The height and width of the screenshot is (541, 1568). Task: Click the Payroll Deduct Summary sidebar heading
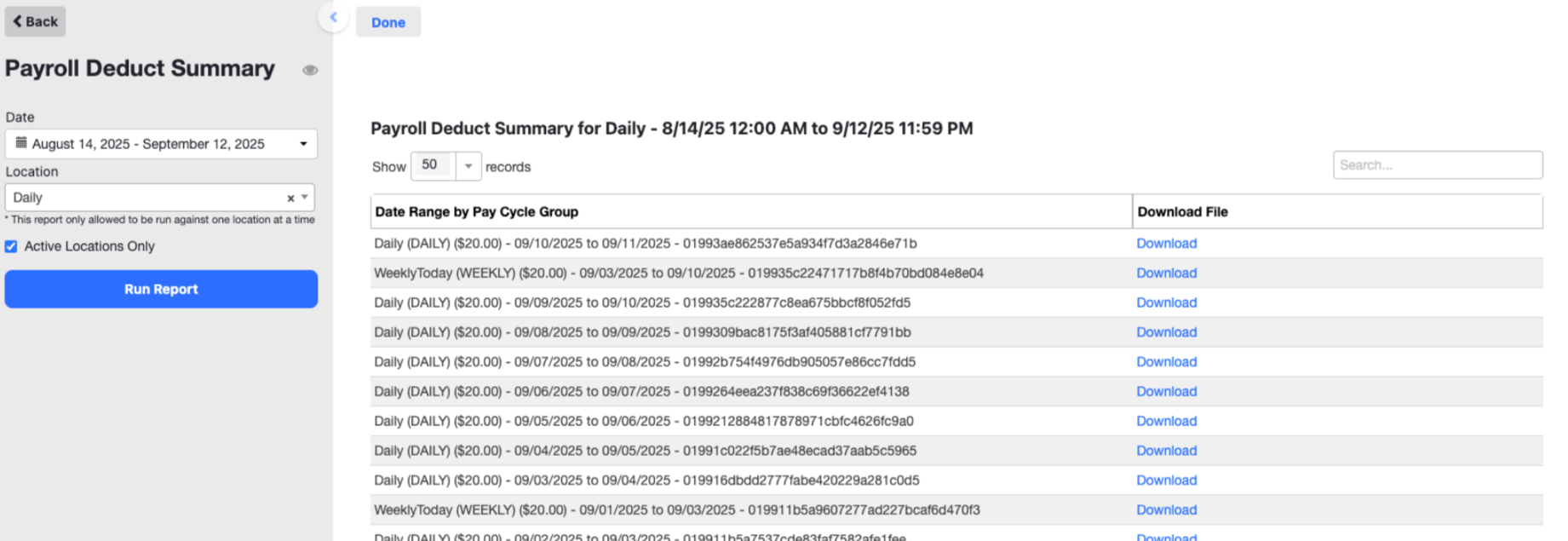(140, 68)
